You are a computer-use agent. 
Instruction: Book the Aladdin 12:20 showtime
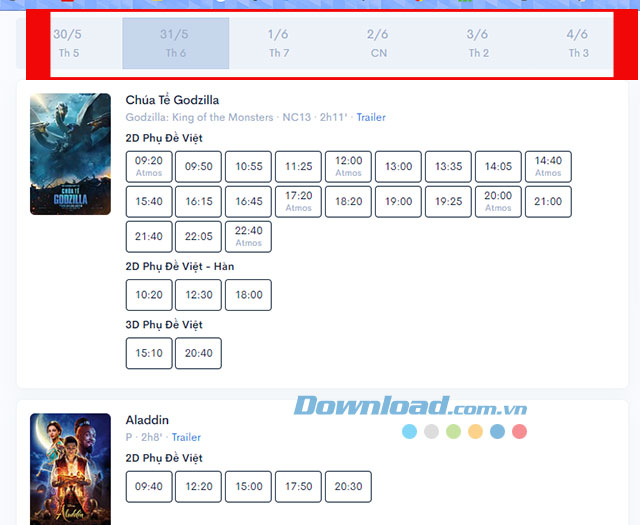tap(198, 487)
